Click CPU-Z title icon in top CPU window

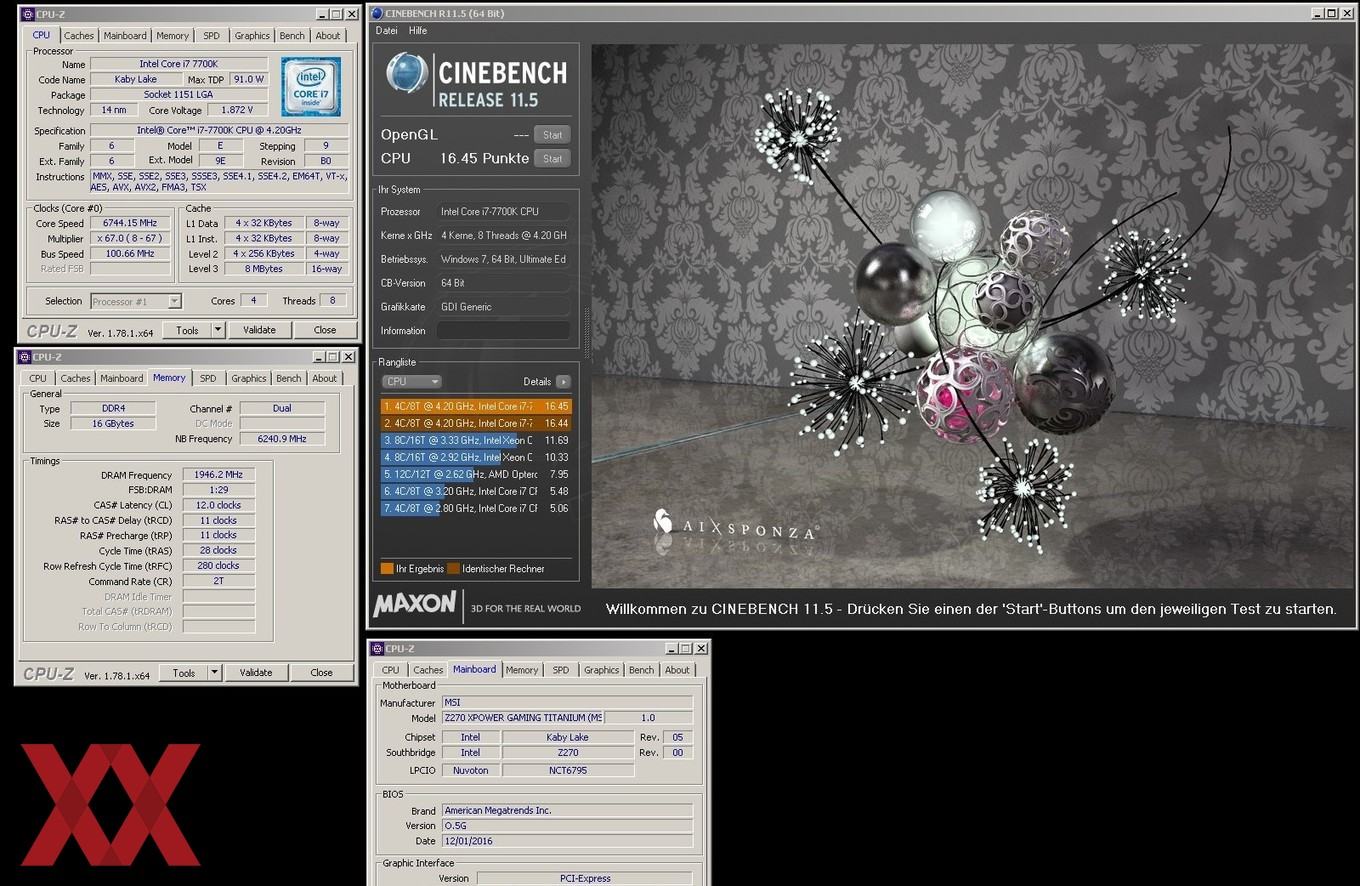26,14
